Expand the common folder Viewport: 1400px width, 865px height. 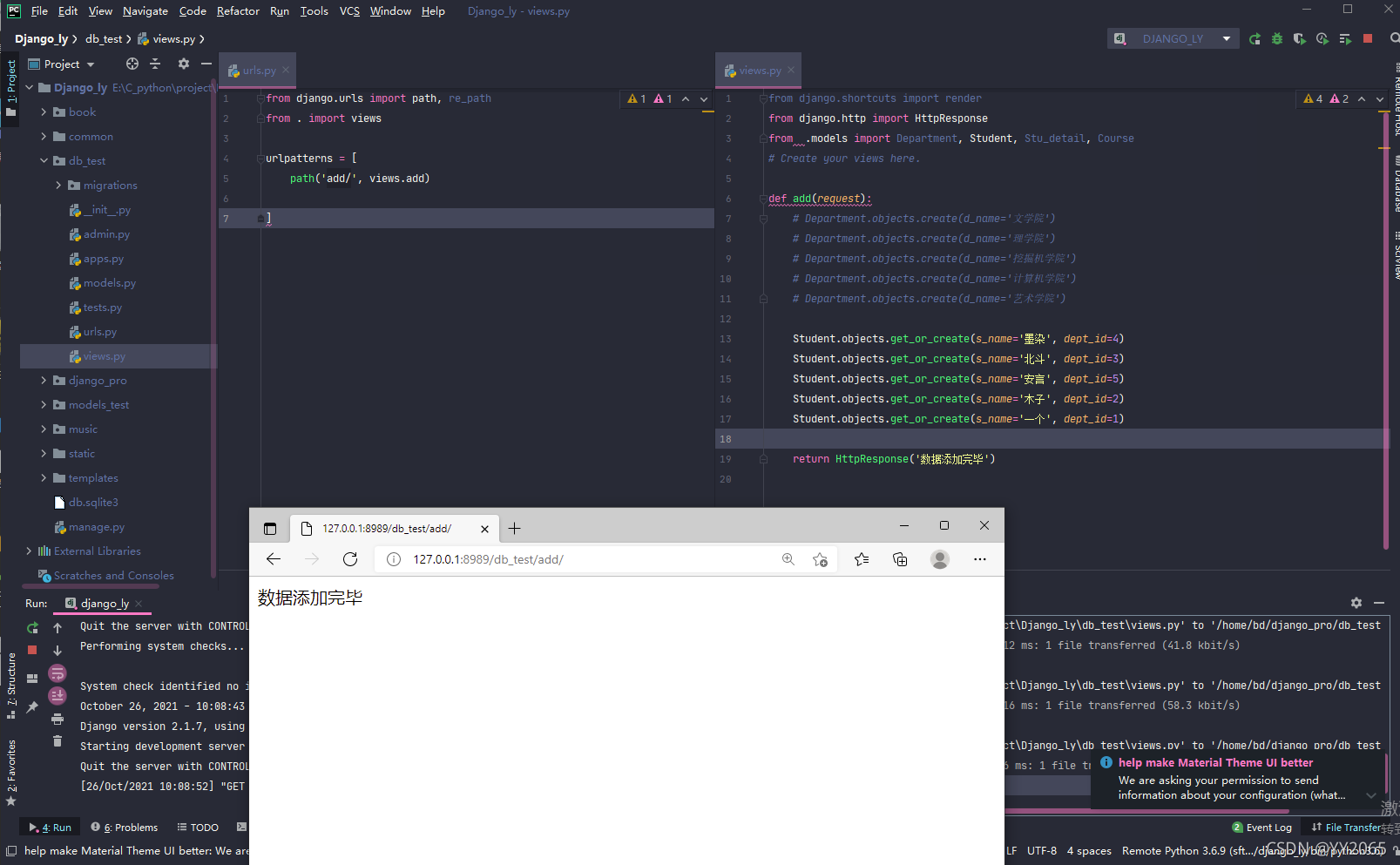pyautogui.click(x=44, y=137)
